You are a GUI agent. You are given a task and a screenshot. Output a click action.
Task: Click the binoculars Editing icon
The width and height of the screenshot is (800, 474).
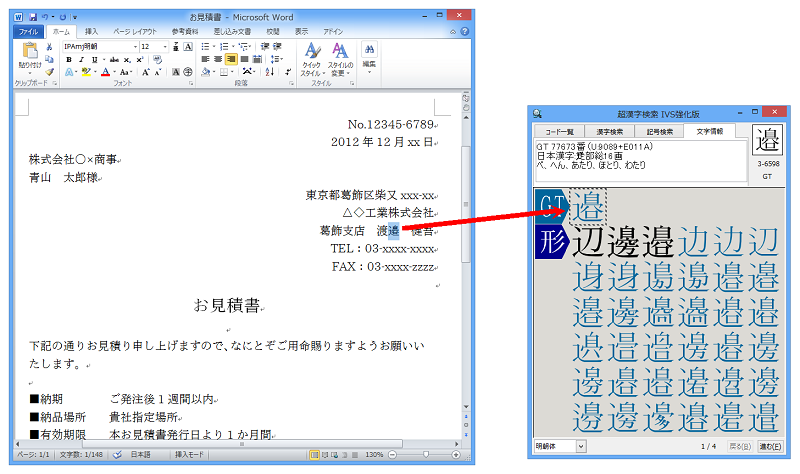(369, 52)
